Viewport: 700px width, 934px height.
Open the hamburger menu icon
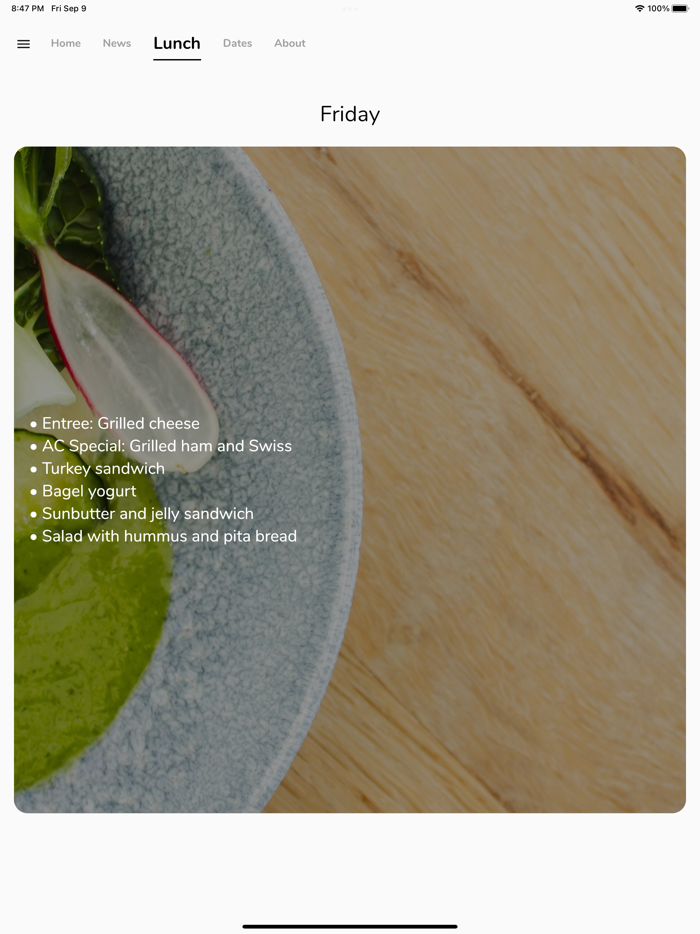click(x=23, y=44)
